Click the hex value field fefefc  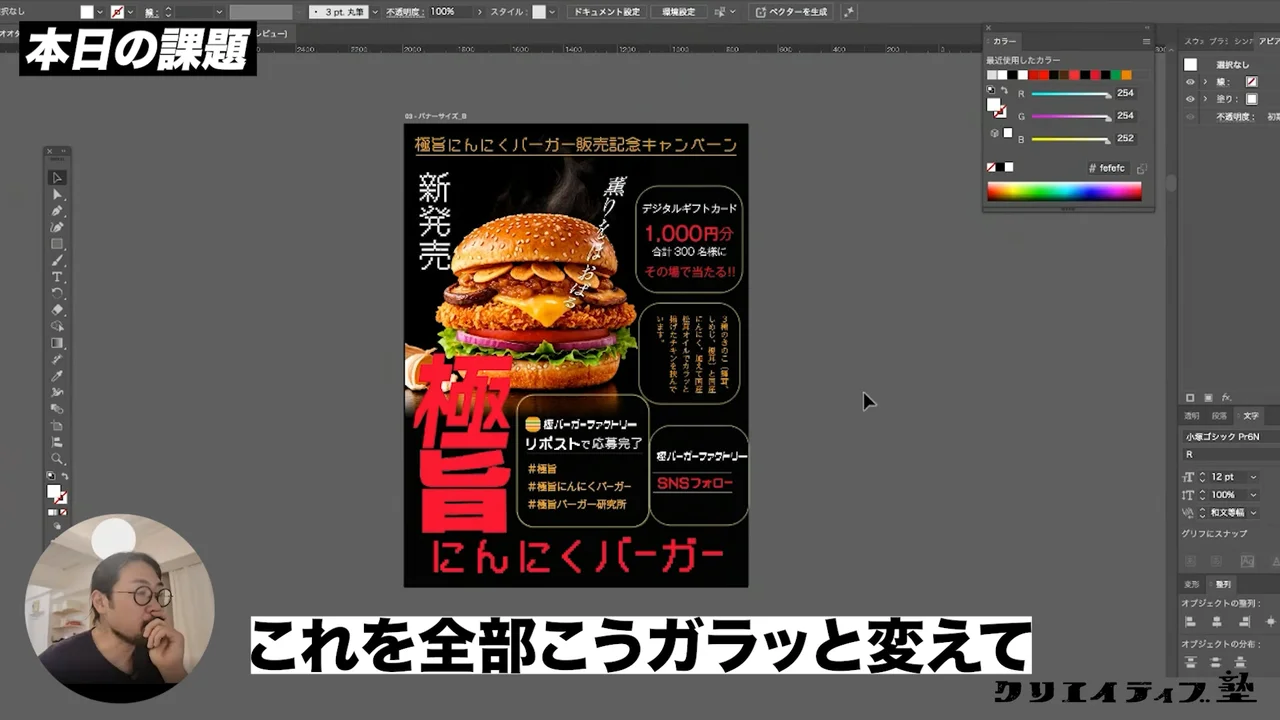1111,169
